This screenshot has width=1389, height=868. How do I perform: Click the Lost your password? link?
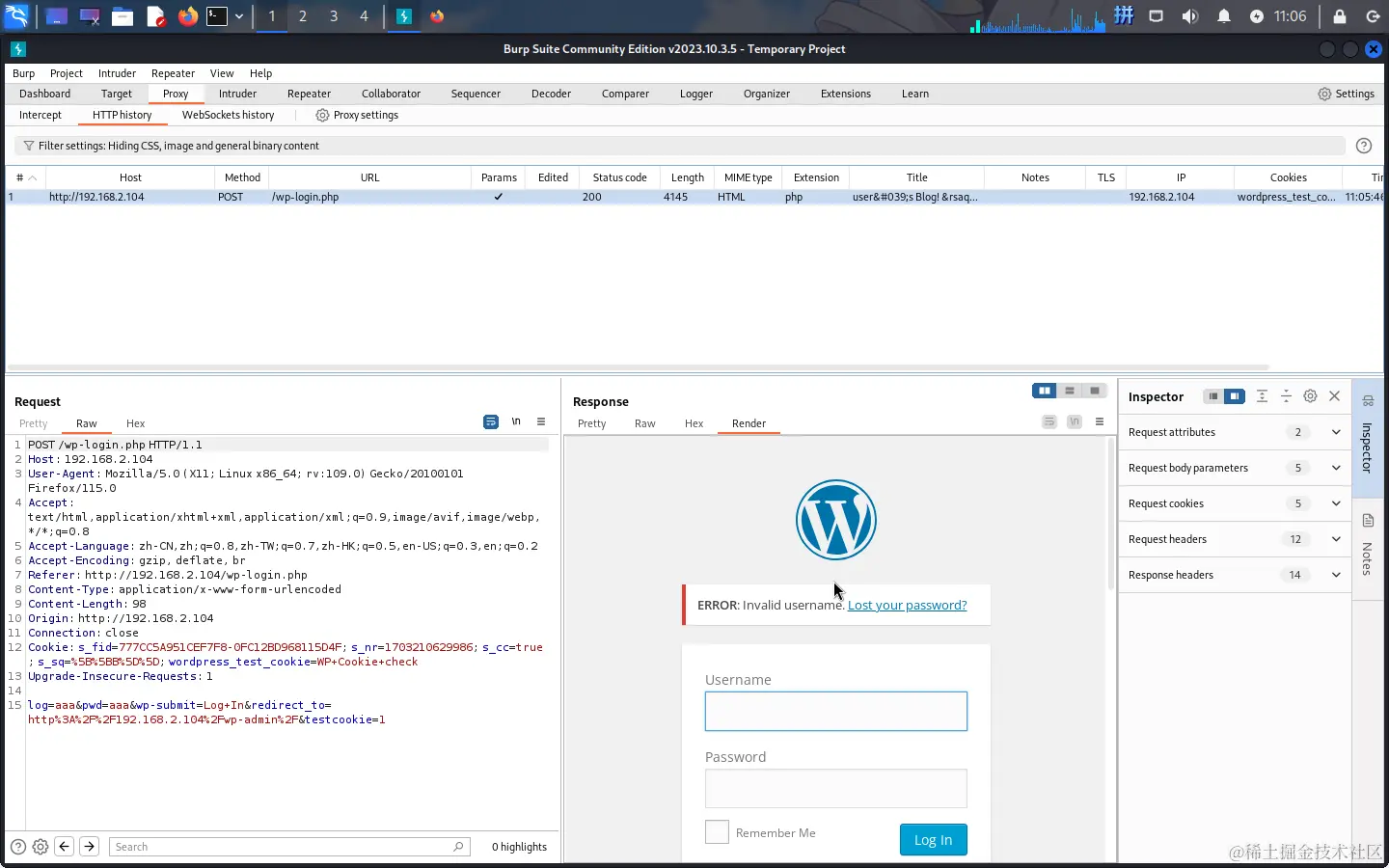[907, 605]
